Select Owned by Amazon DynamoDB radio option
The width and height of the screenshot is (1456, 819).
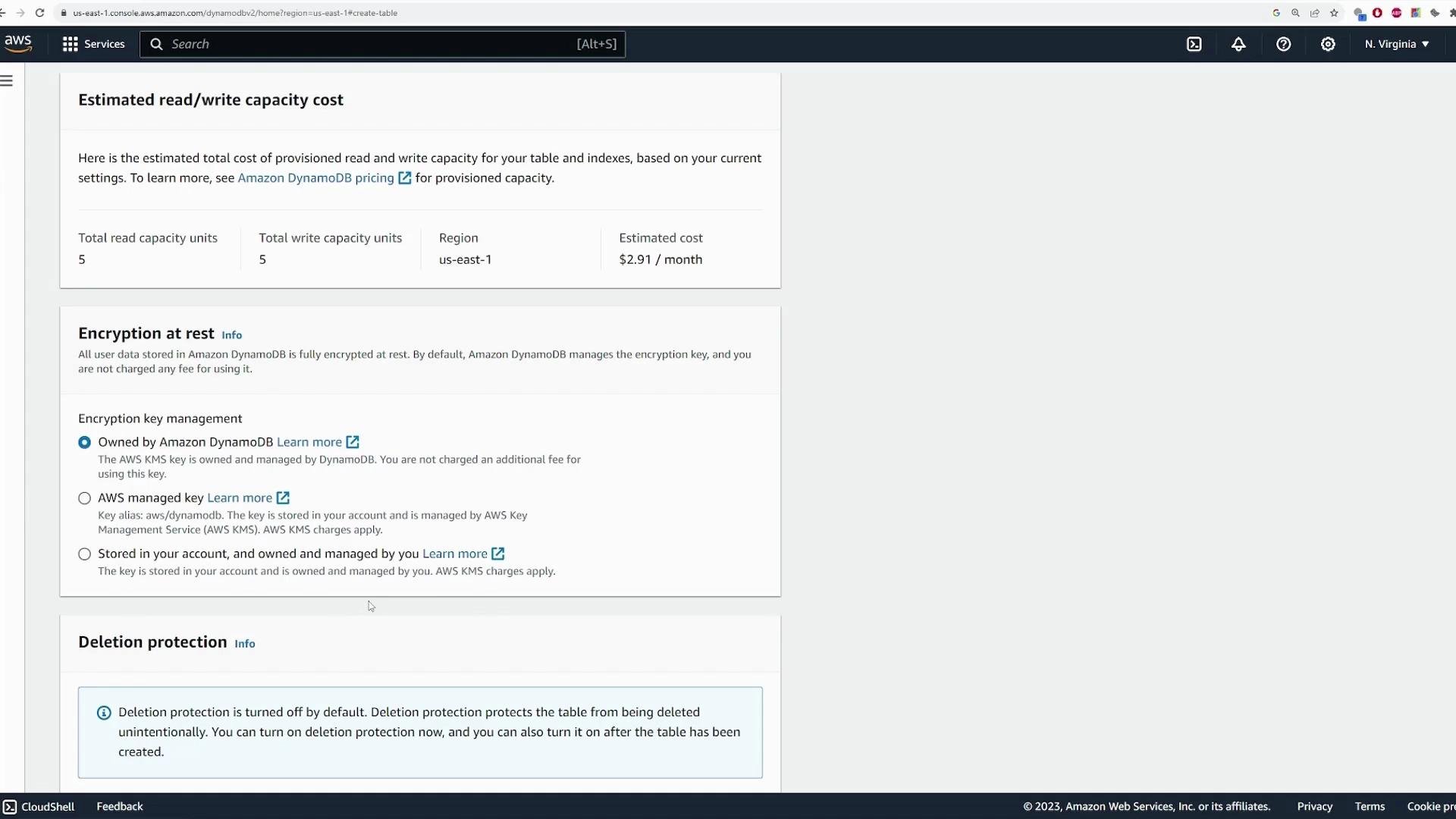coord(84,442)
